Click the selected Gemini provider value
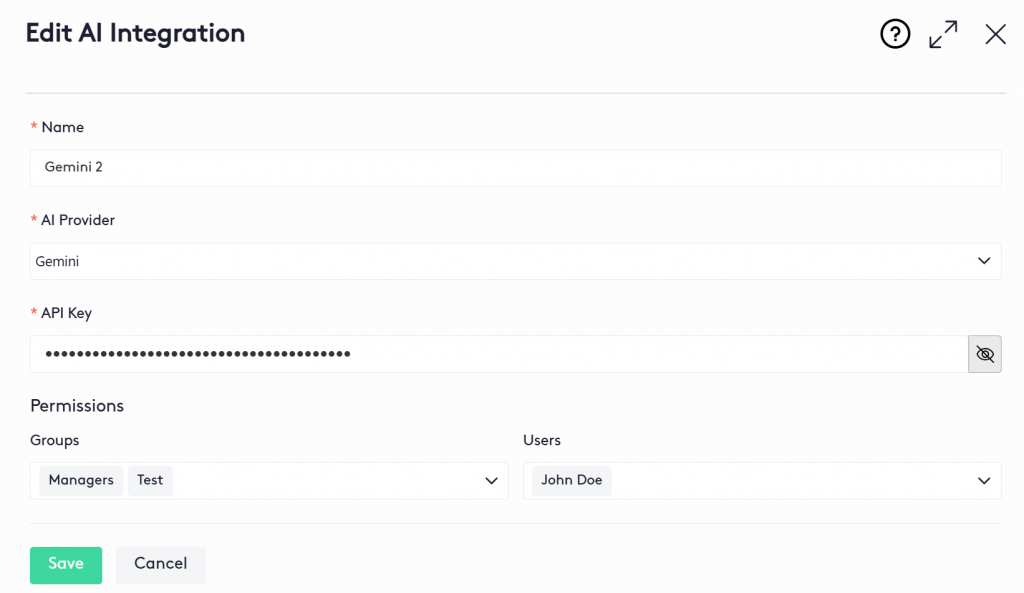This screenshot has height=593, width=1024. click(x=57, y=261)
